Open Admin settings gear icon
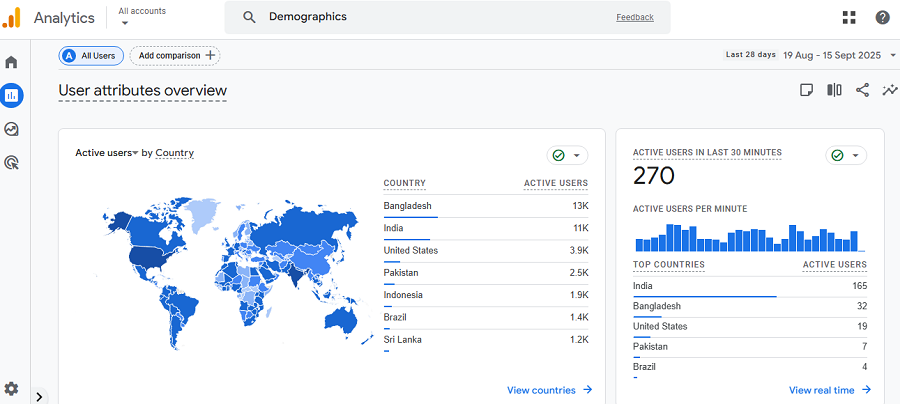The image size is (900, 404). (x=12, y=388)
